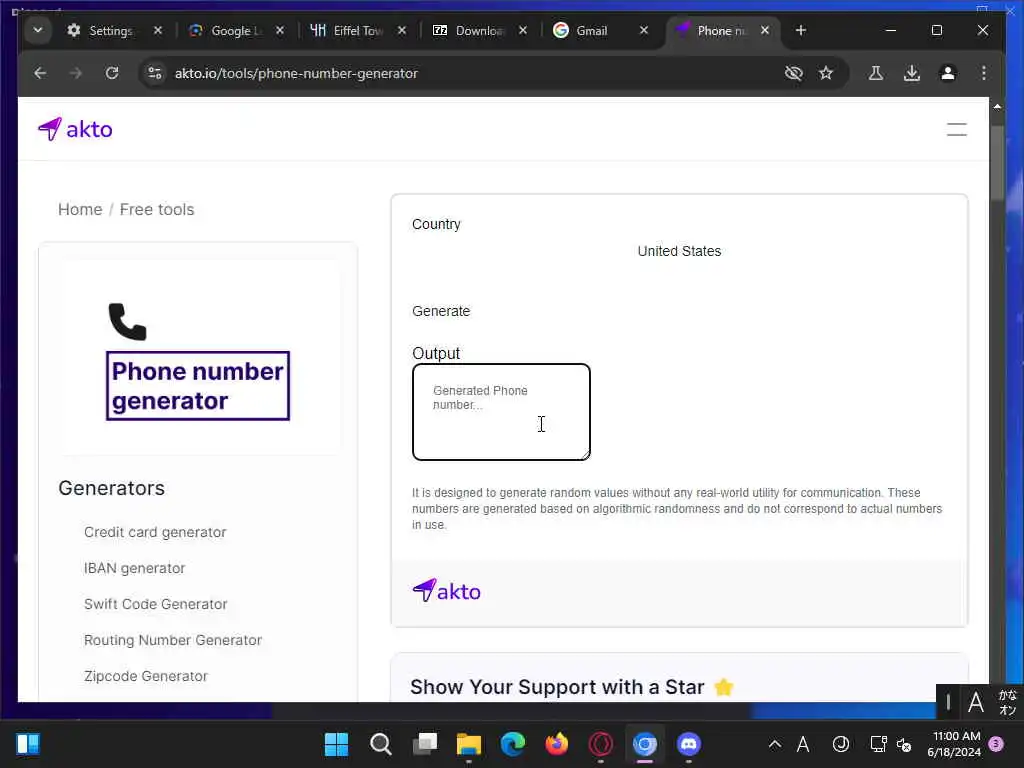Reload the page with the refresh icon

point(112,73)
